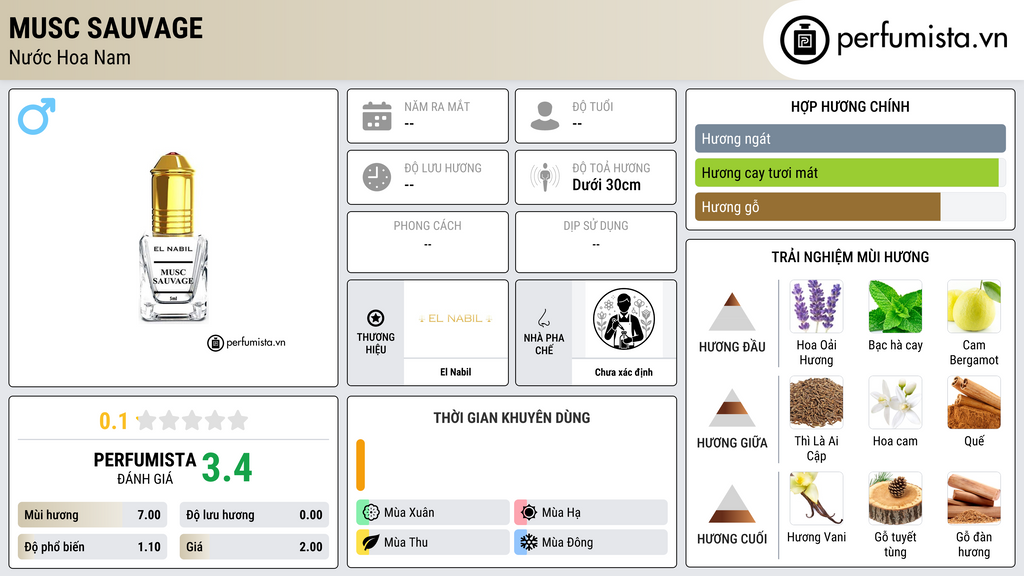Click the calendar icon for Năm ra mắt
1024x576 pixels.
coord(377,116)
